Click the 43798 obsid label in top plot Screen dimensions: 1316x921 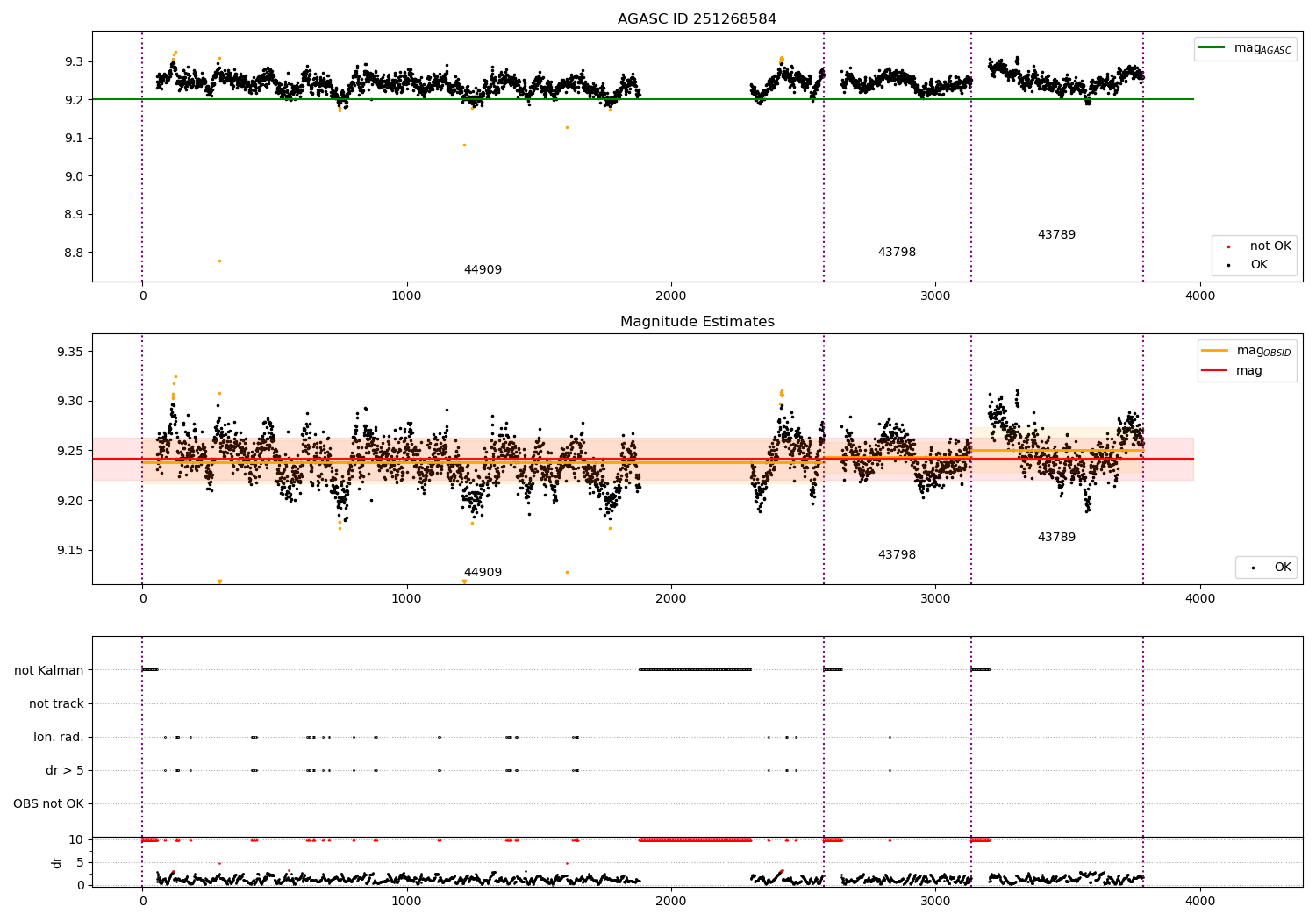(897, 253)
